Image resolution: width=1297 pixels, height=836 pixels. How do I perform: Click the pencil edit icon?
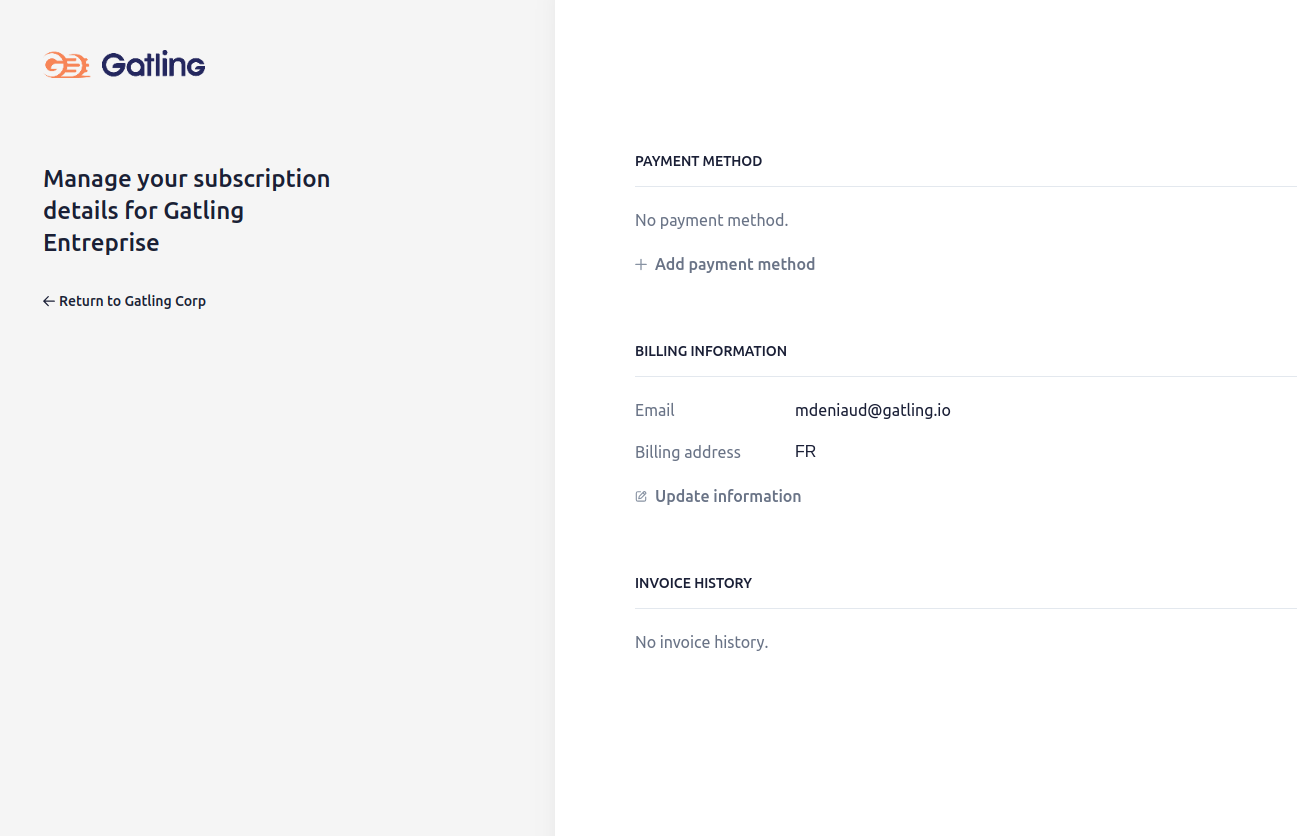641,497
